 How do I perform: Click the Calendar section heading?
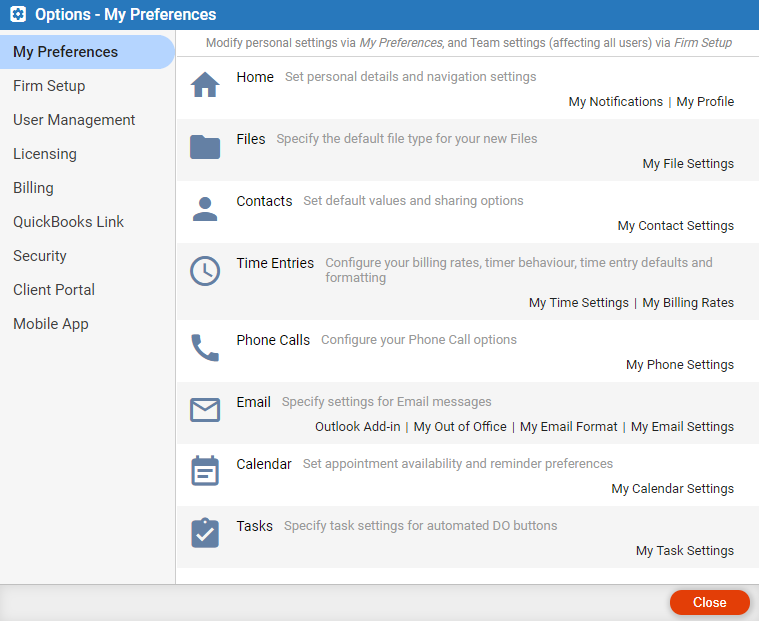coord(264,464)
